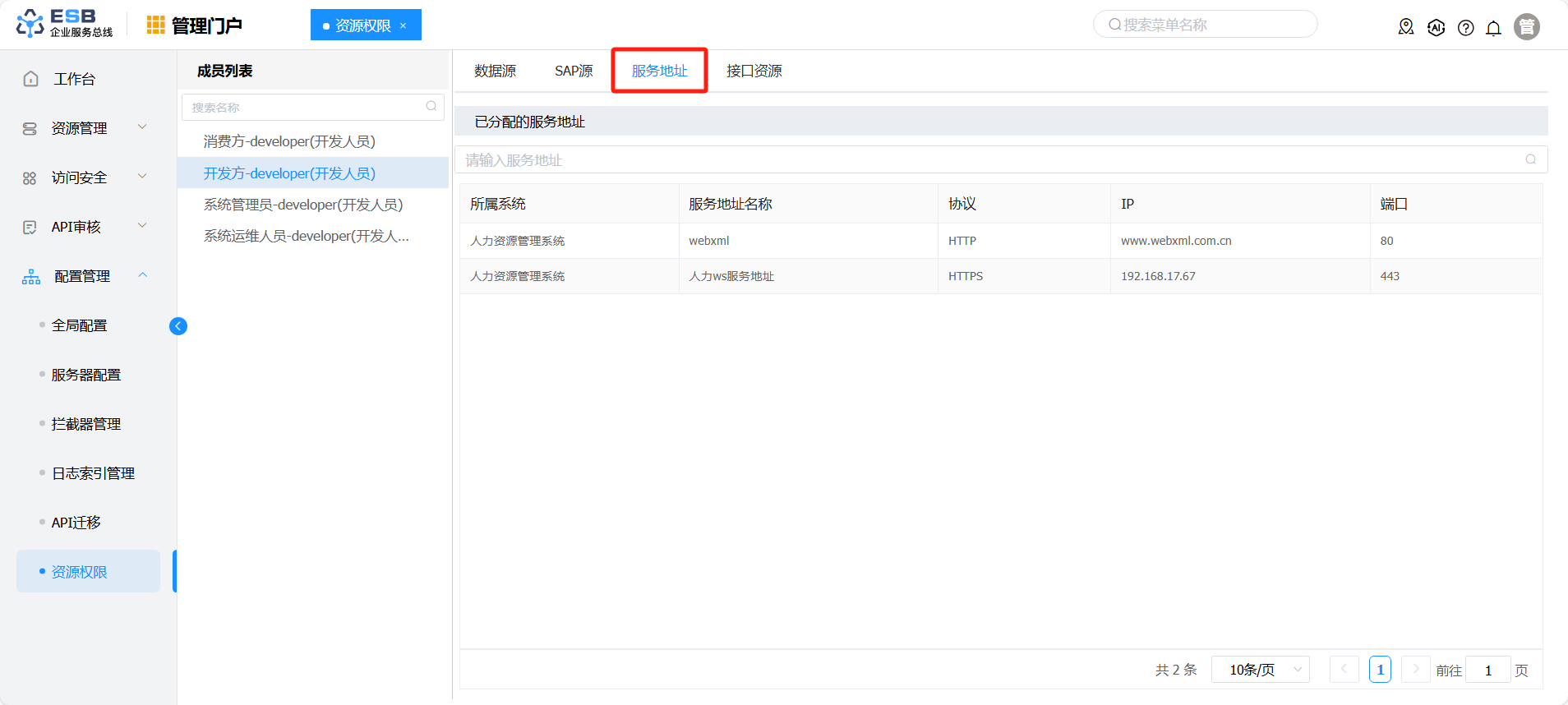This screenshot has height=705, width=1568.
Task: Open 拦截器管理 in sidebar
Action: pos(86,424)
